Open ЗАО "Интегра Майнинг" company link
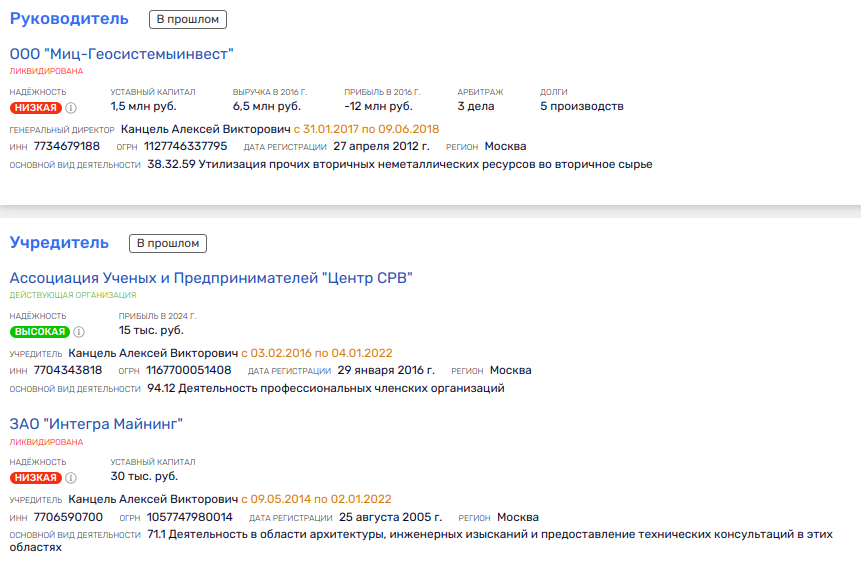The width and height of the screenshot is (861, 563). (x=96, y=424)
